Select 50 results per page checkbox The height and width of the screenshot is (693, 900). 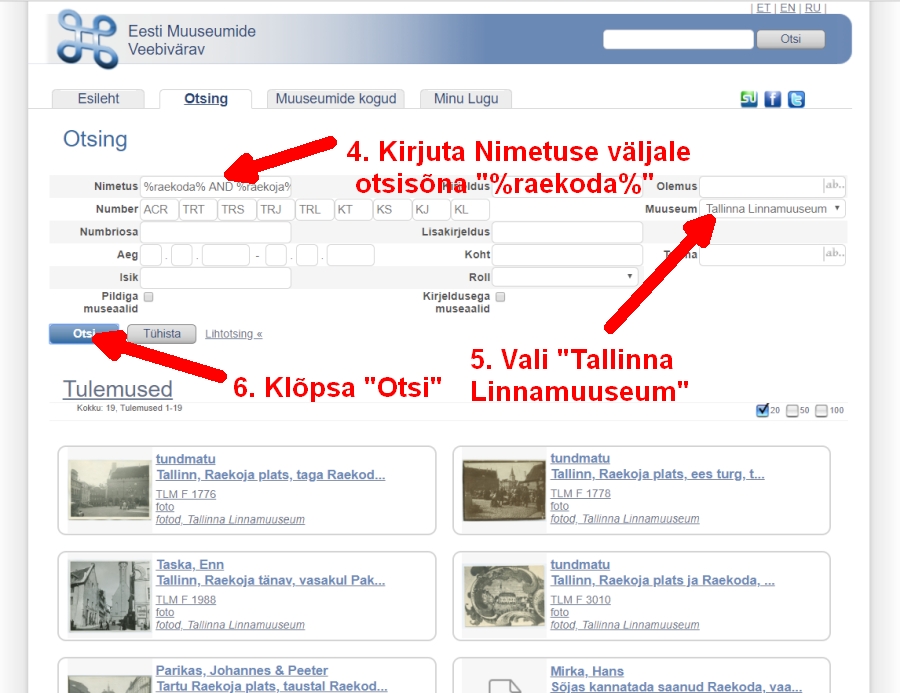[793, 410]
